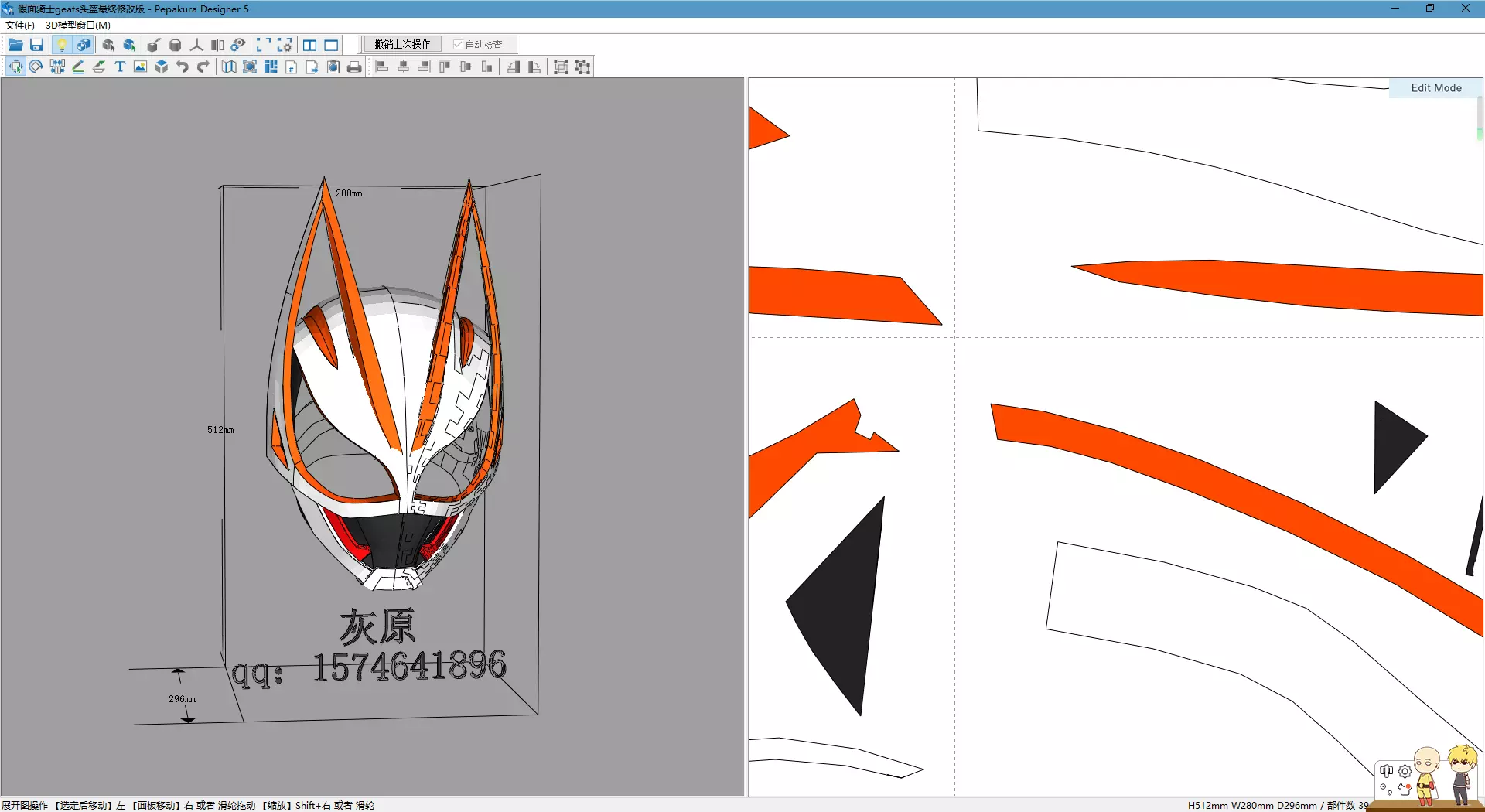Select the black triangle pattern piece
Image resolution: width=1485 pixels, height=812 pixels.
(1396, 446)
